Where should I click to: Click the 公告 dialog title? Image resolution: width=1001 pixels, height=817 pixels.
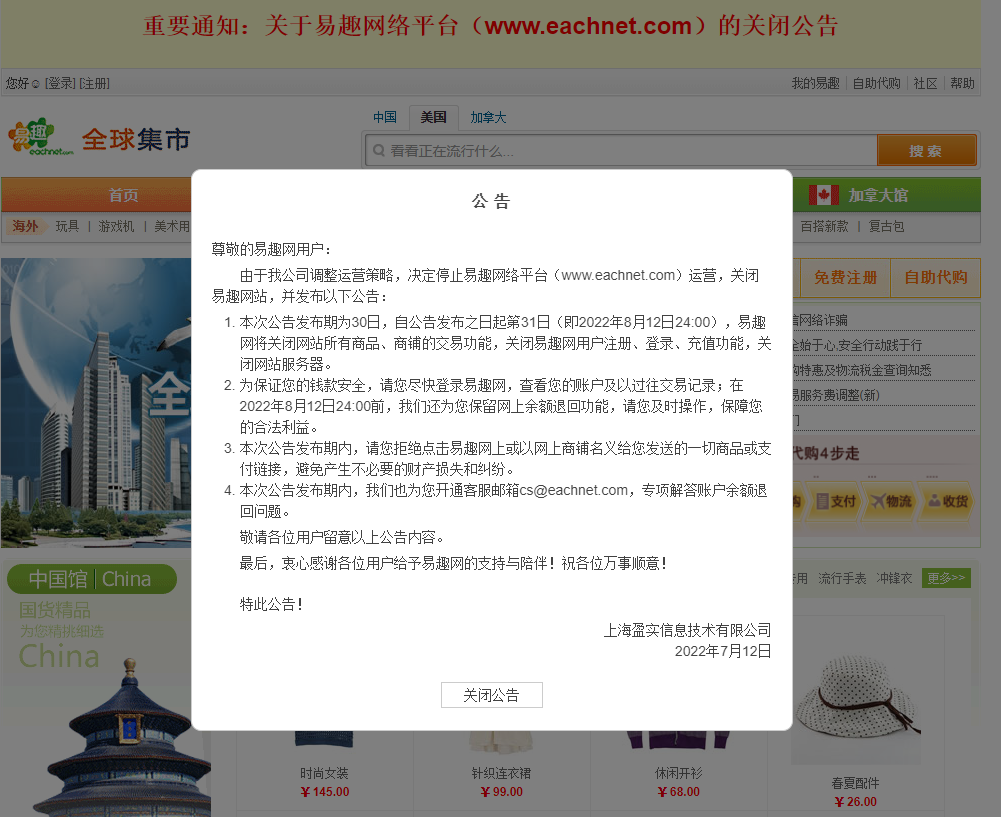pyautogui.click(x=491, y=202)
